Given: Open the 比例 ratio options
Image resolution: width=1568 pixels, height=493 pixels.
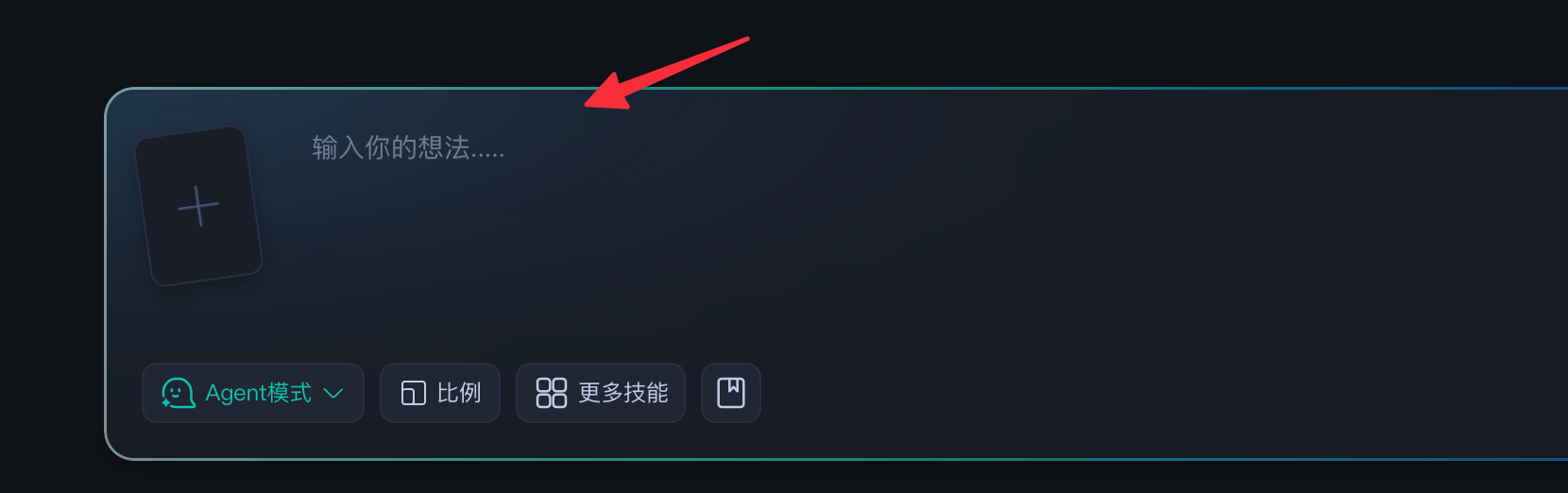Looking at the screenshot, I should 440,393.
